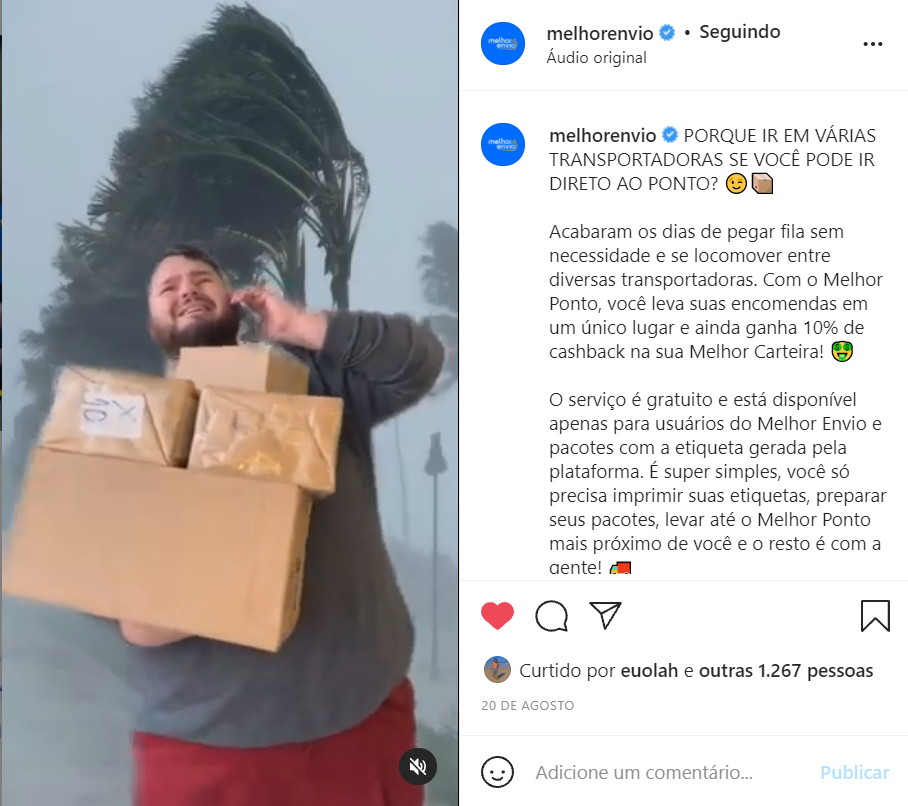Open emoji picker smiley icon
This screenshot has height=806, width=908.
click(x=497, y=772)
